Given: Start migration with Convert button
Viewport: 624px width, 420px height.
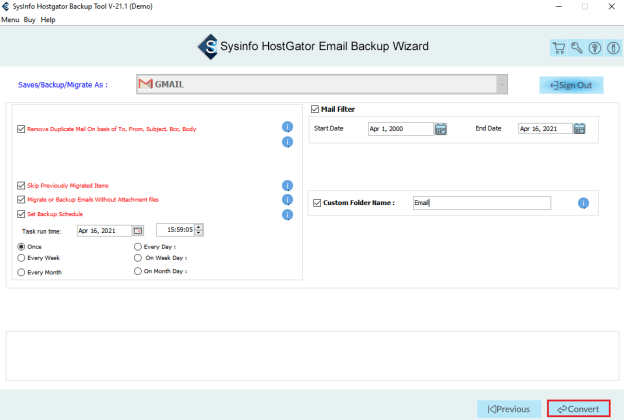Looking at the screenshot, I should [x=579, y=409].
